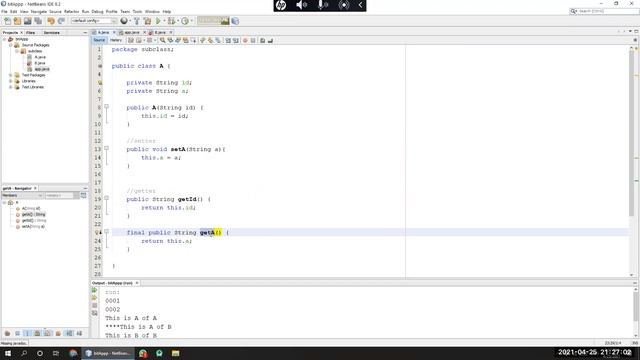Toggle Bookmark in editor toolbar

click(218, 40)
